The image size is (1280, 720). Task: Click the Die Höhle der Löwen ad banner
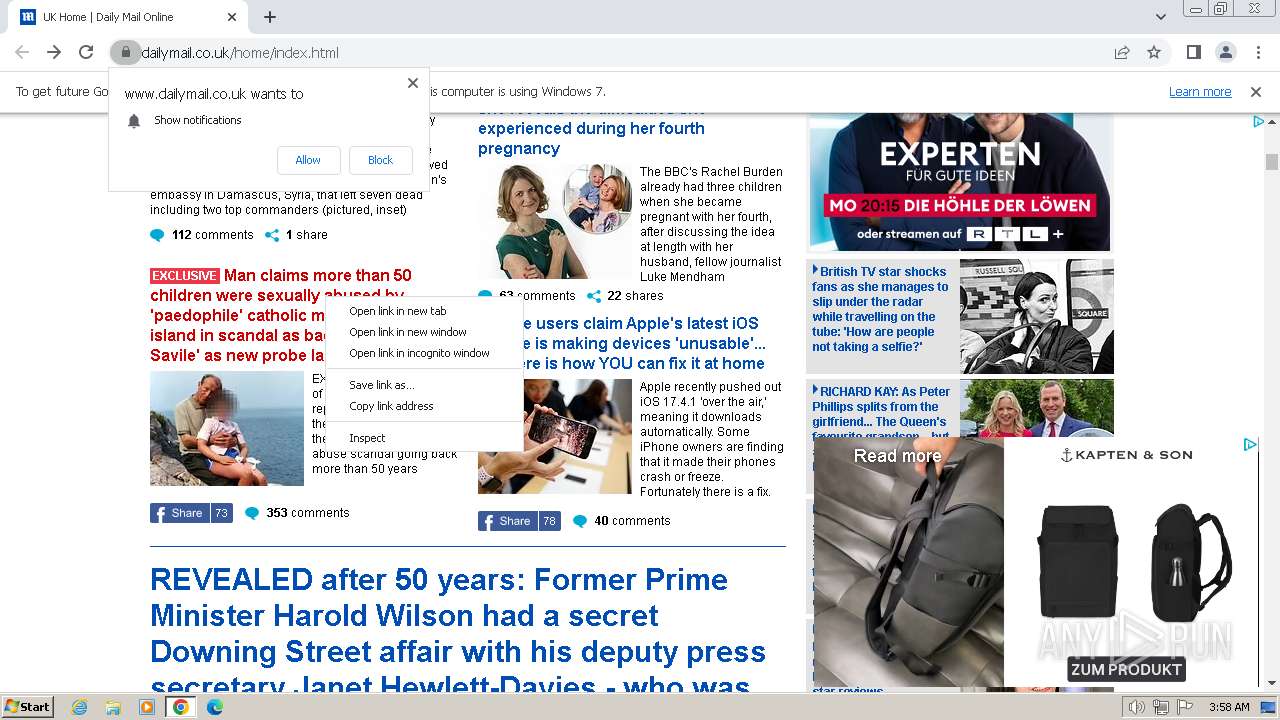pos(960,182)
